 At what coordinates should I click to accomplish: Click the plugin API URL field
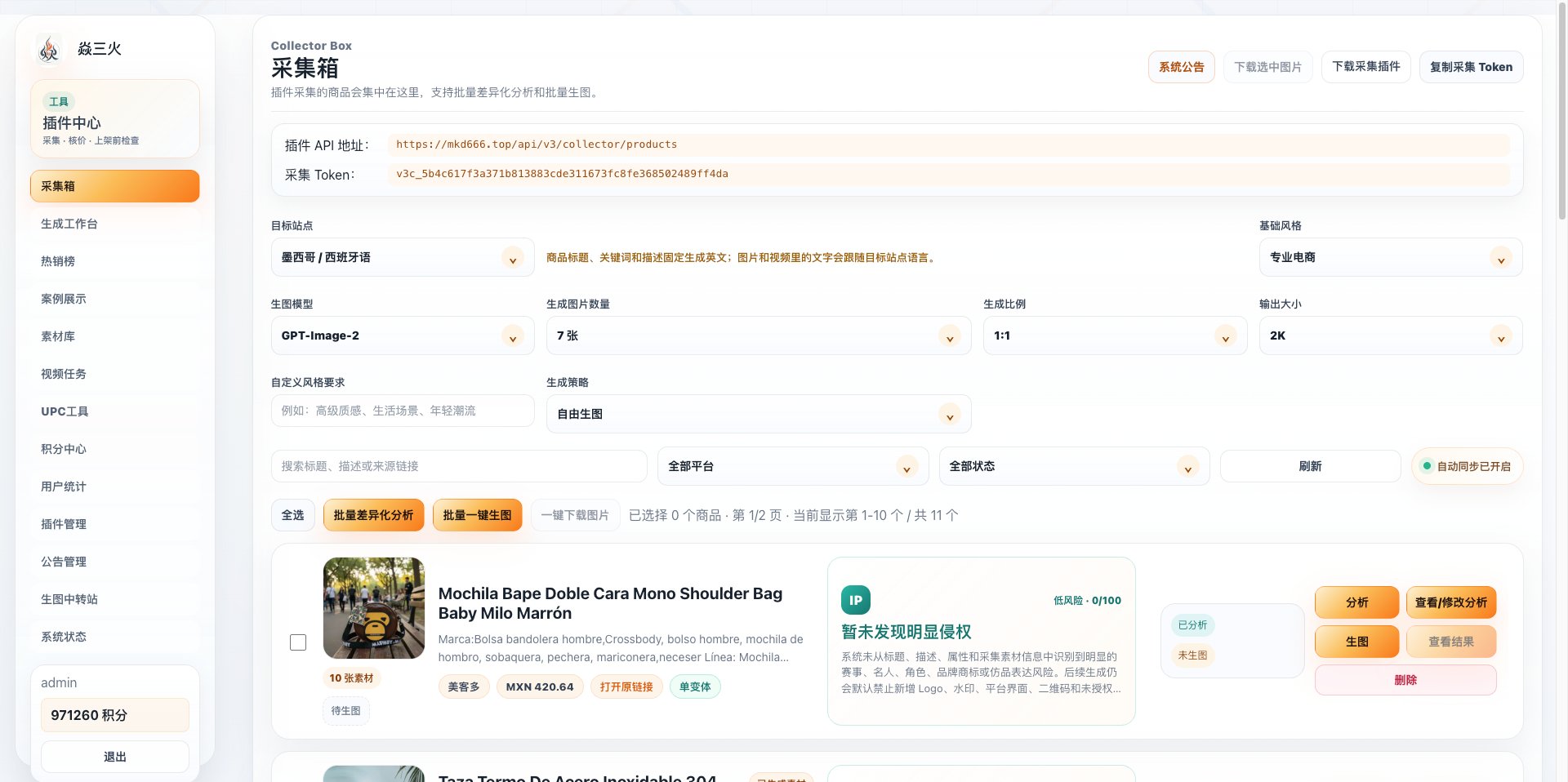[x=948, y=144]
